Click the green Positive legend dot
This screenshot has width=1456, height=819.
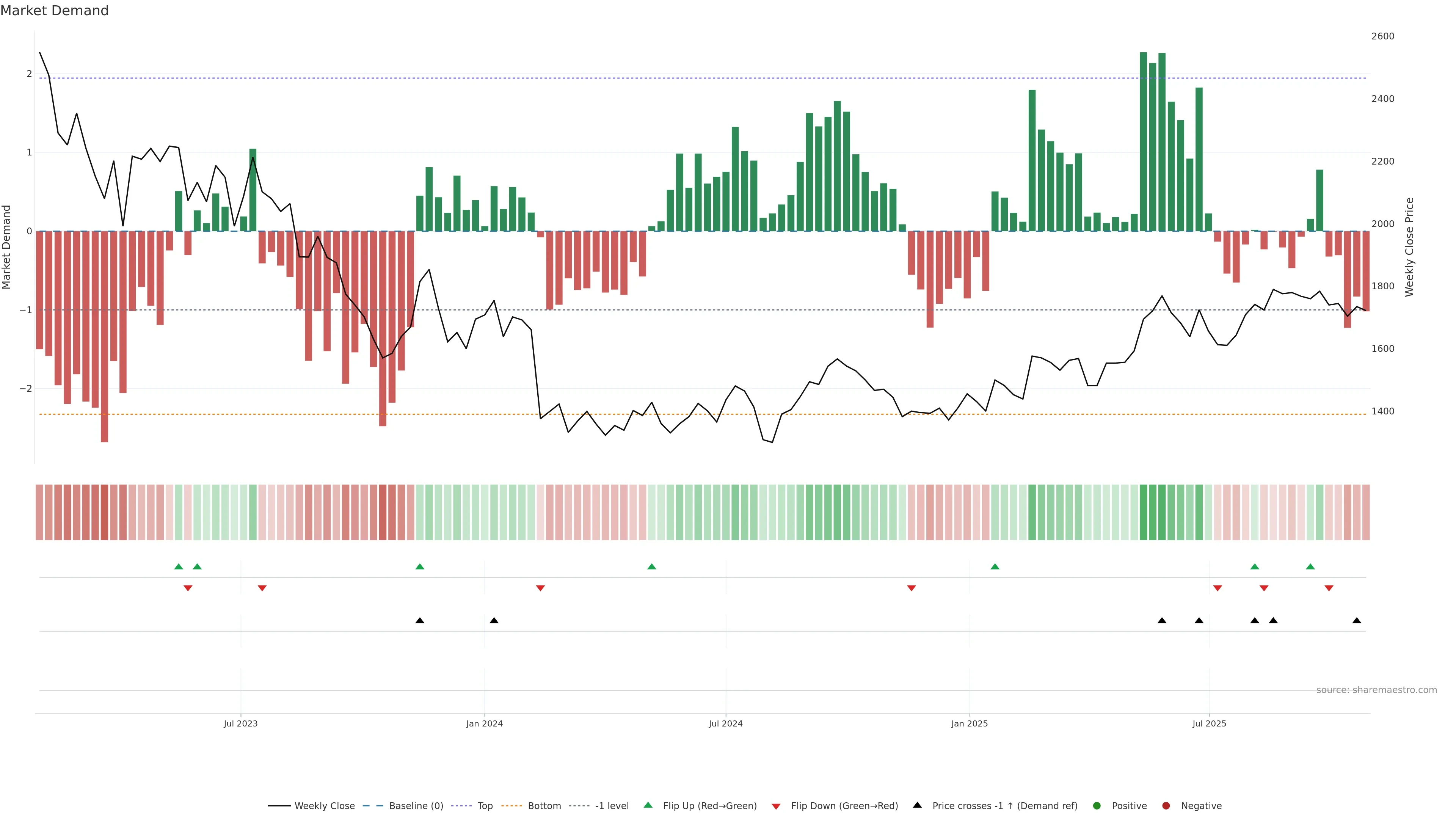click(1097, 805)
